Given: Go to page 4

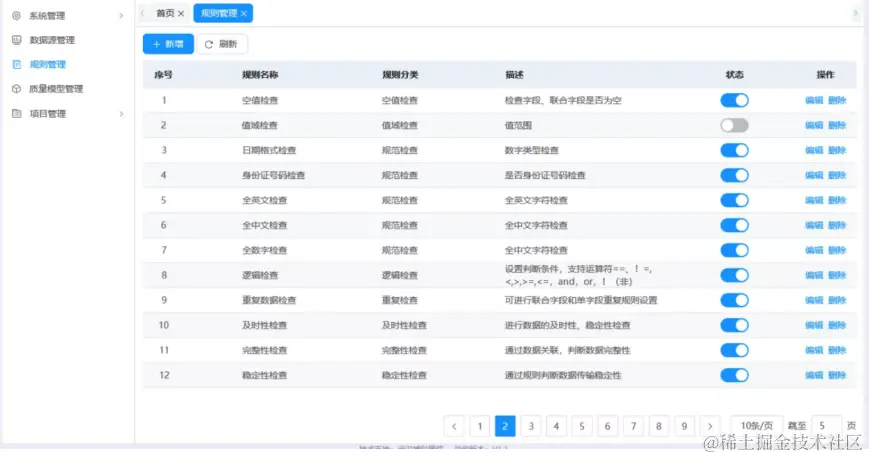Looking at the screenshot, I should click(556, 426).
